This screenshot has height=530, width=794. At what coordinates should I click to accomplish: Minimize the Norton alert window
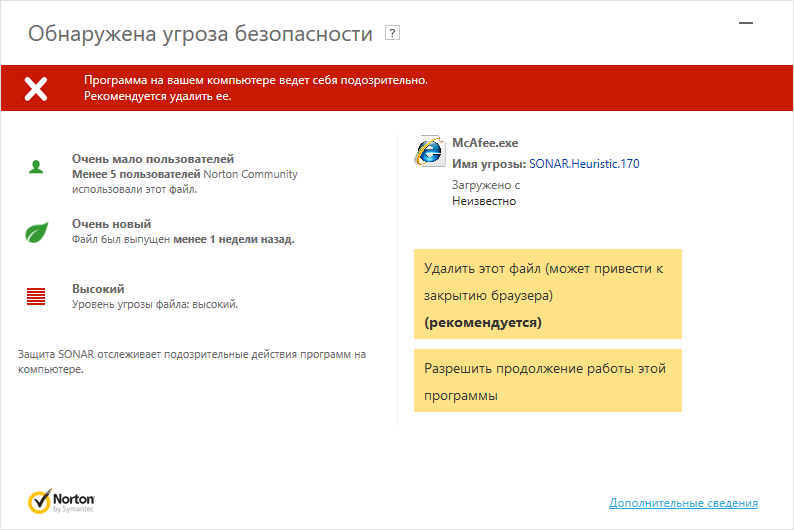745,22
